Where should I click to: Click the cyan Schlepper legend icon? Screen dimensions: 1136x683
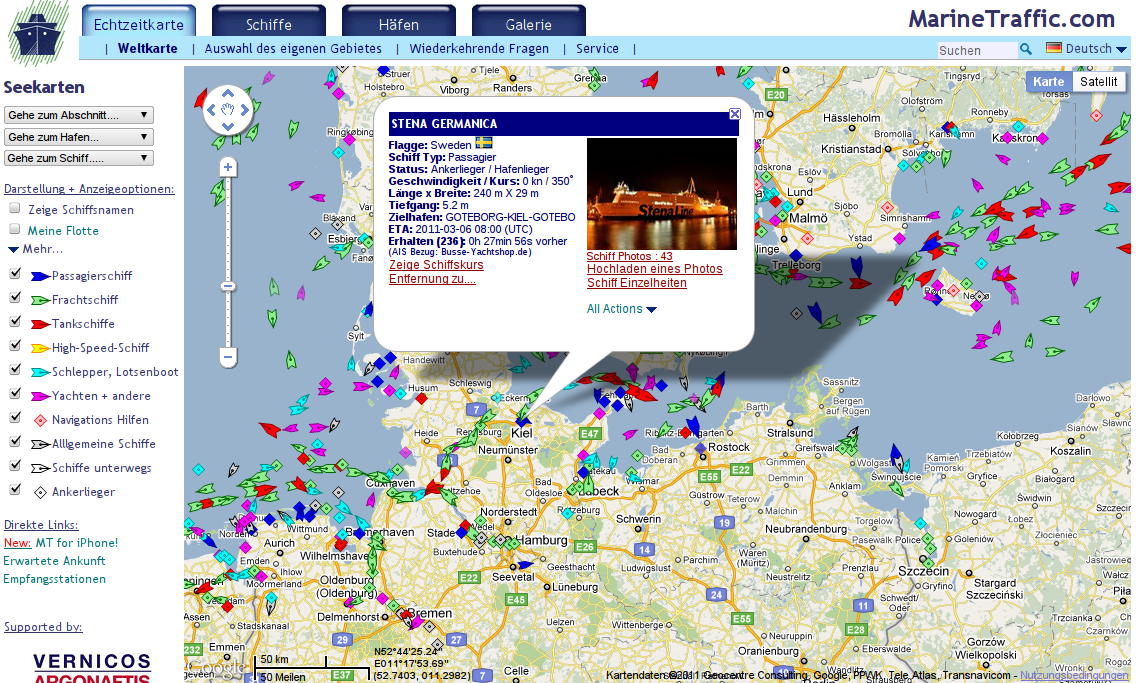click(40, 372)
